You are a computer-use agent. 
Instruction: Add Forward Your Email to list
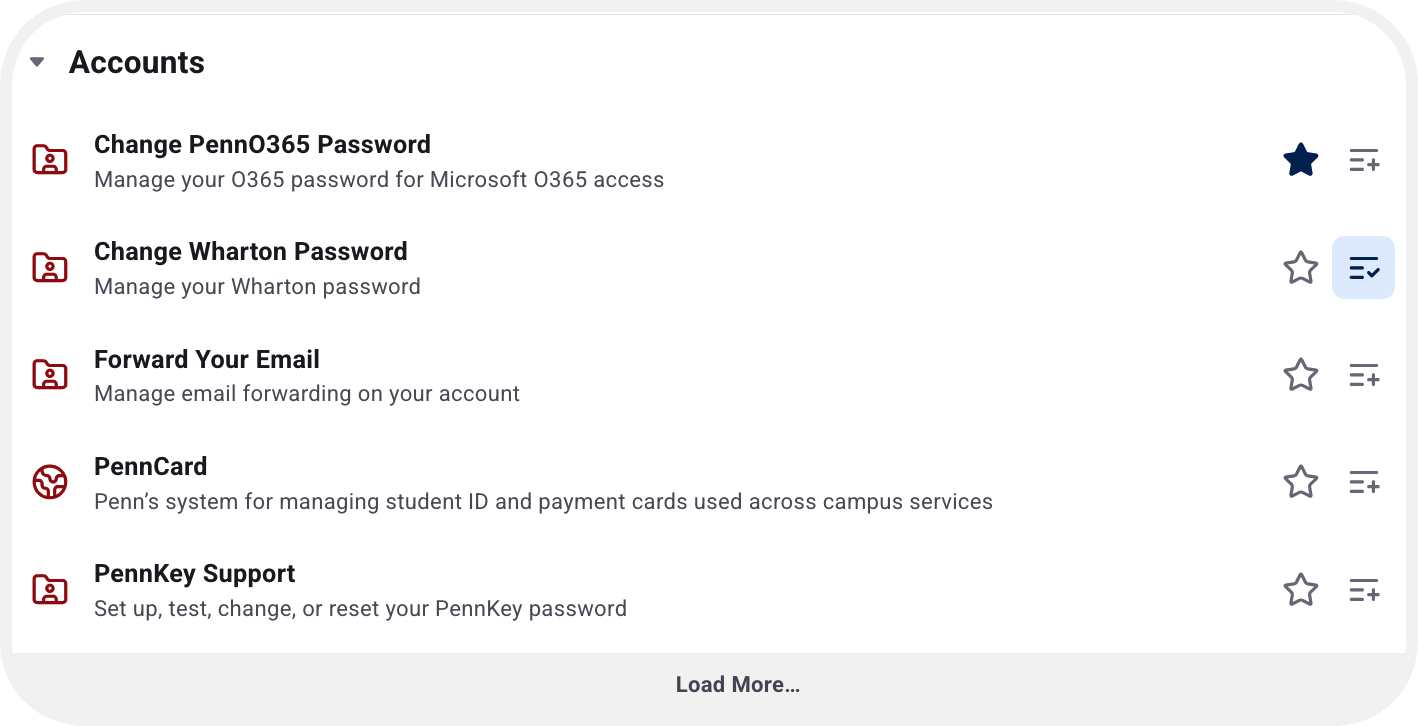coord(1364,375)
